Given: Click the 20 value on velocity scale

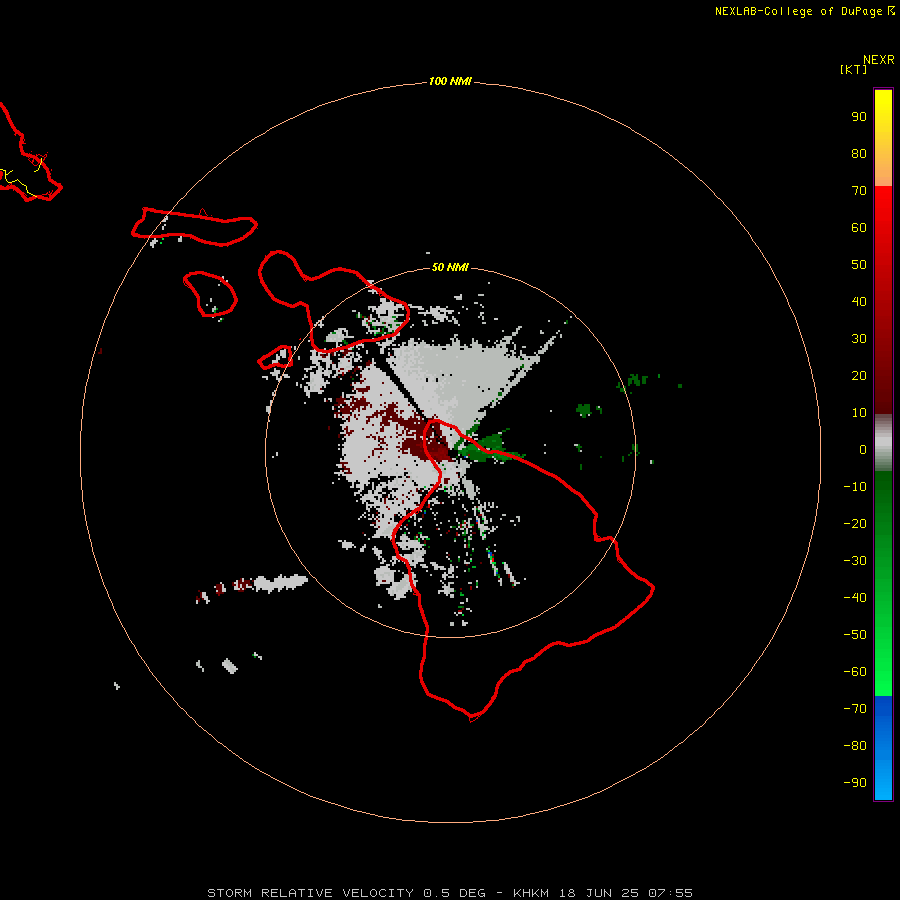Looking at the screenshot, I should [x=859, y=376].
